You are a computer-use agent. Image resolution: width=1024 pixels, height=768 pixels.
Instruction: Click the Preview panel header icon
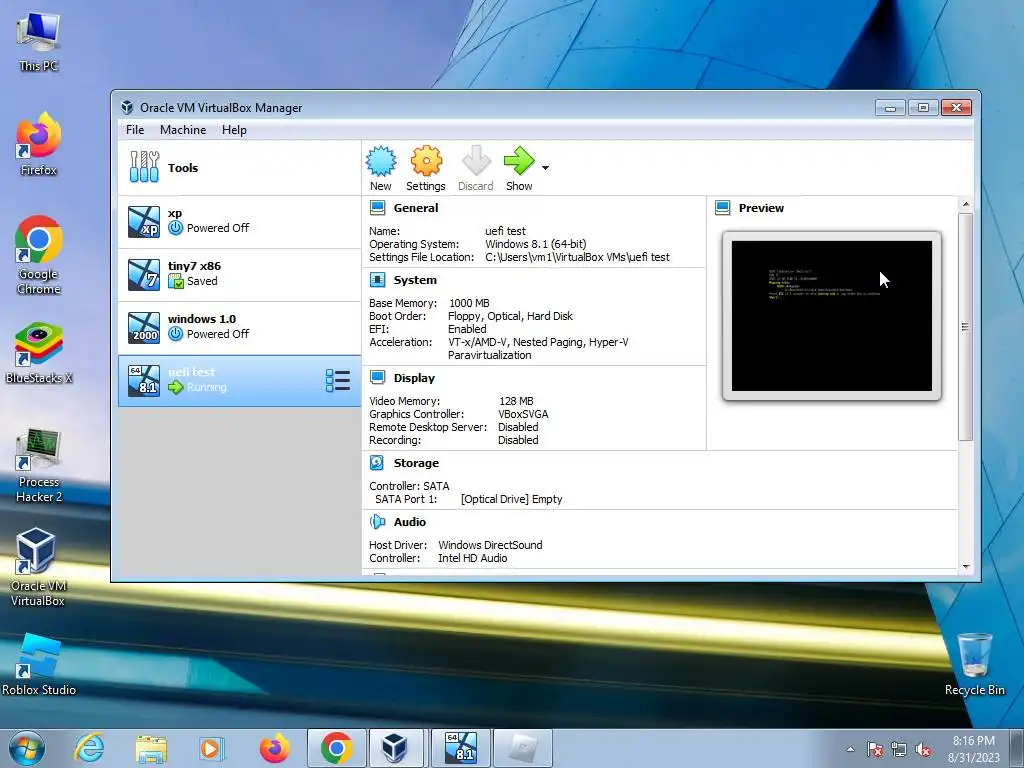click(x=722, y=208)
